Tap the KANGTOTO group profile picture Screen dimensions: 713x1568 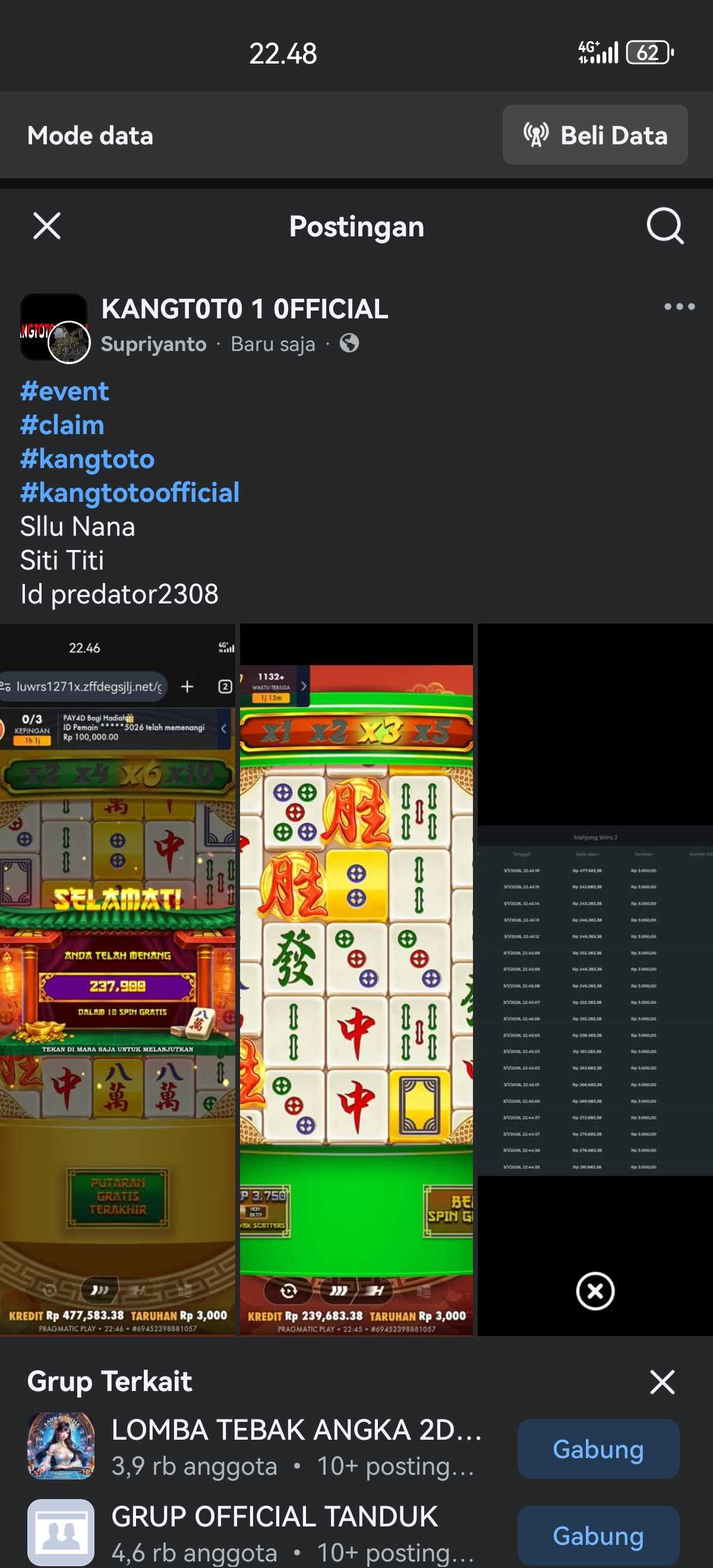53,327
